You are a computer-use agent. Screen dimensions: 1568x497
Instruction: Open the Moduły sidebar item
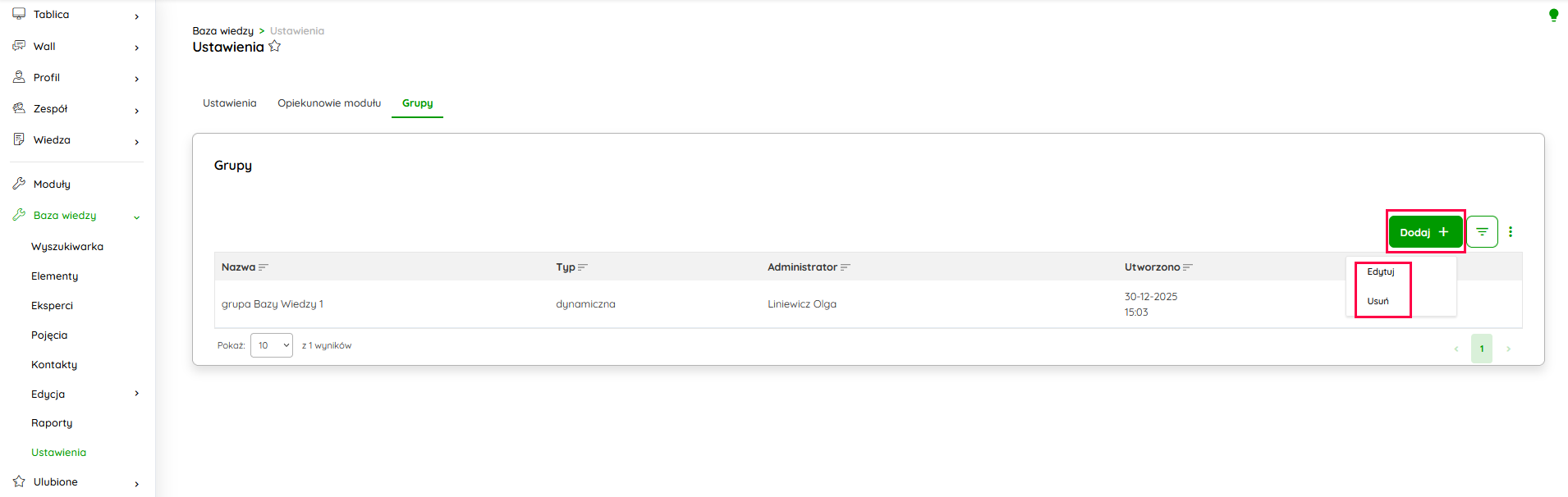click(x=52, y=185)
